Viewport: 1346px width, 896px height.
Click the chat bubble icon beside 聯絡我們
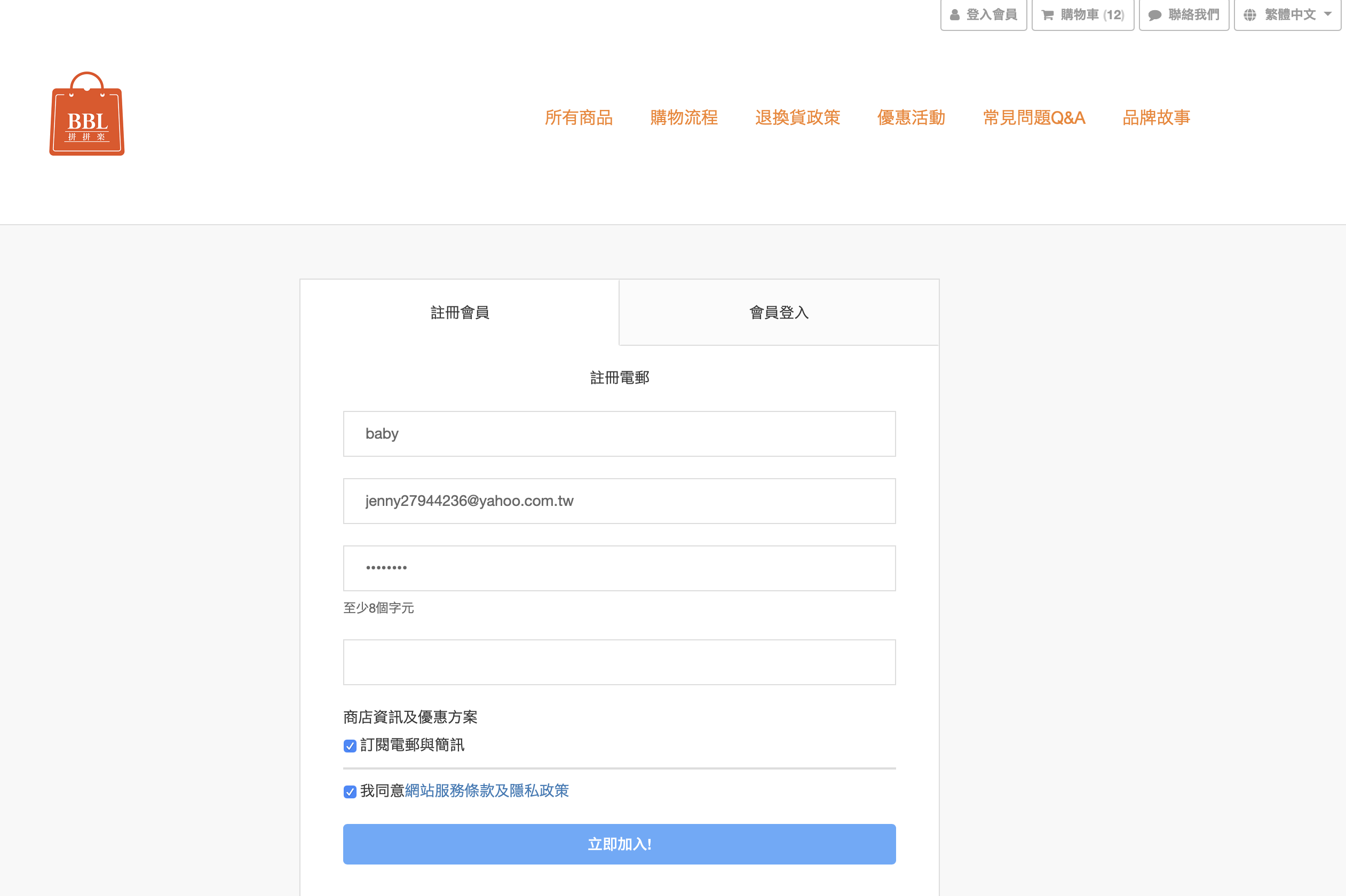click(x=1154, y=15)
